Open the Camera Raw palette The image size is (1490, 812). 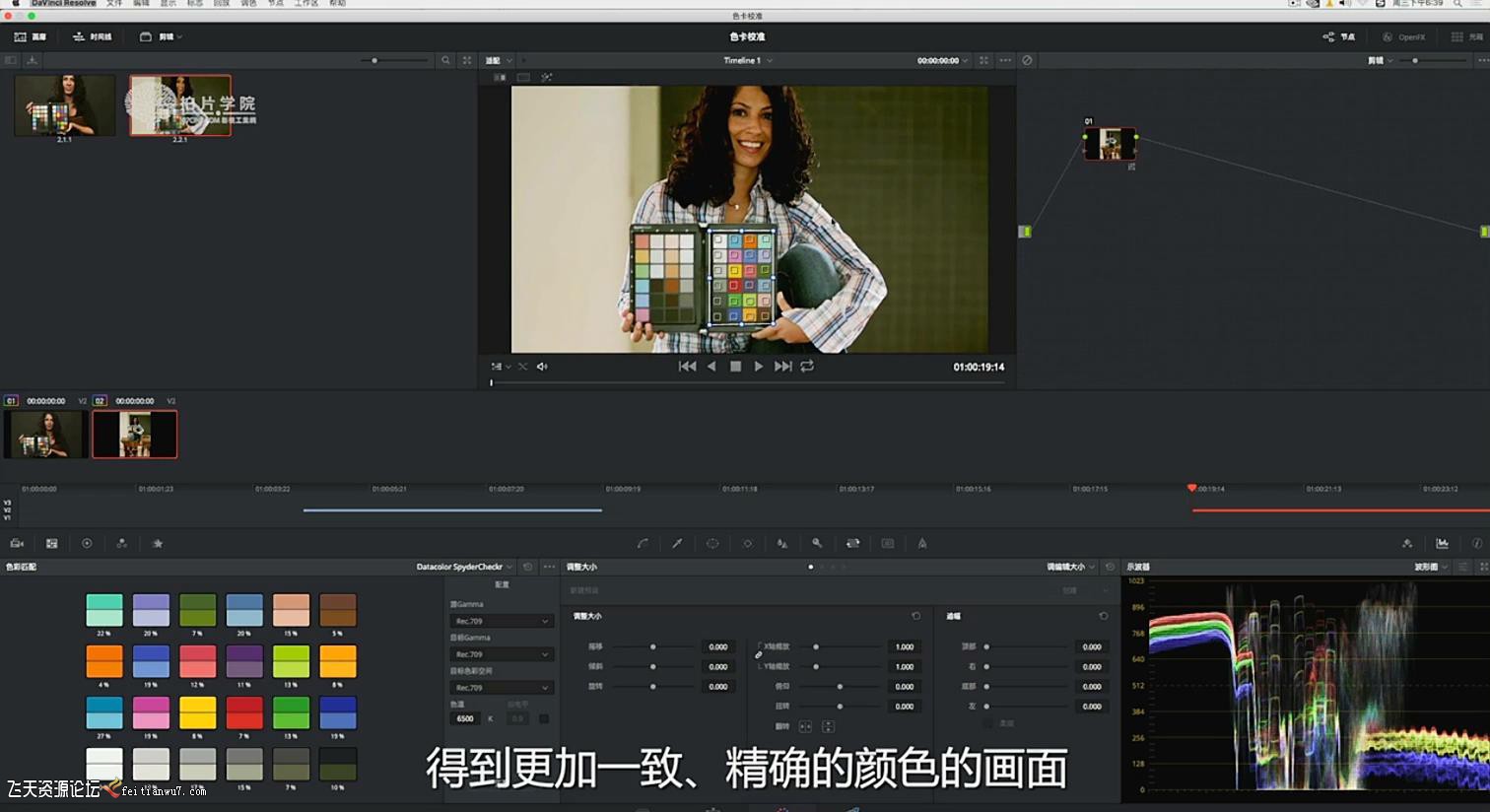pos(17,543)
